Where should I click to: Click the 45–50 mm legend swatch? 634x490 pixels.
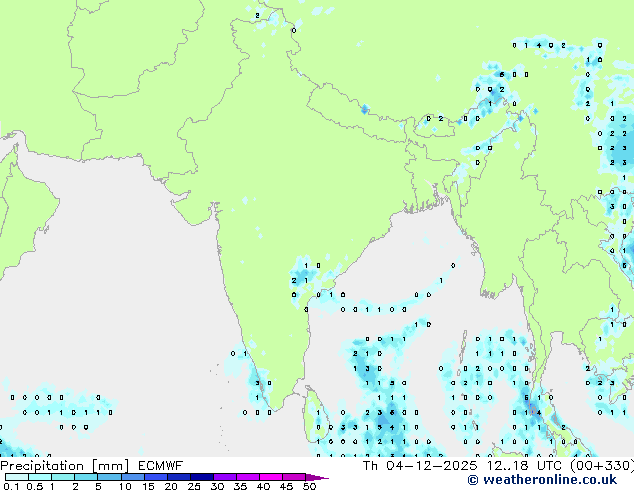pos(294,477)
